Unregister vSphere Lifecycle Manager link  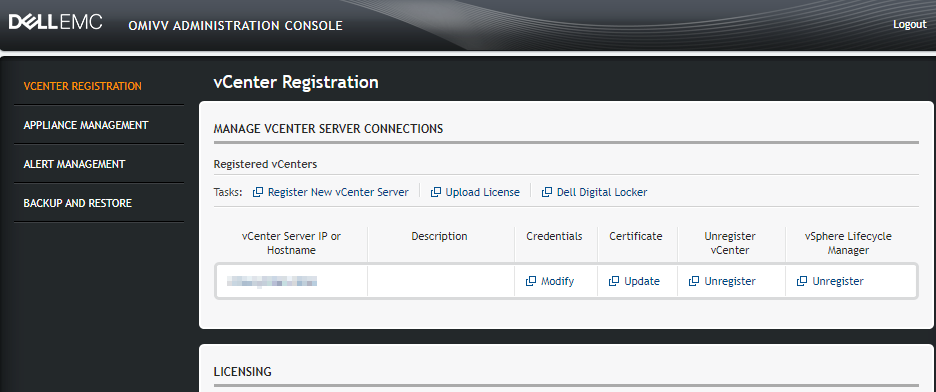pos(838,281)
